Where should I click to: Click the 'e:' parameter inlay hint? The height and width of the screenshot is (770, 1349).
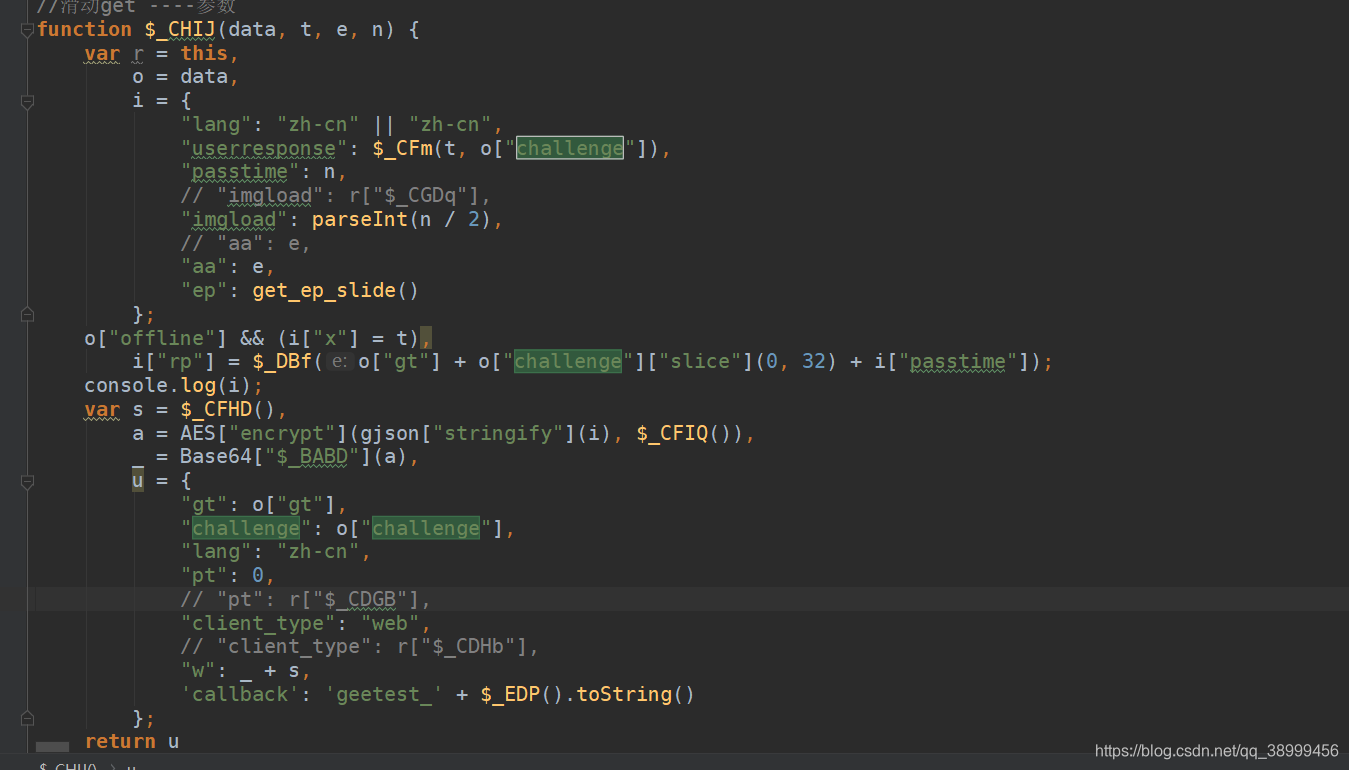[340, 362]
